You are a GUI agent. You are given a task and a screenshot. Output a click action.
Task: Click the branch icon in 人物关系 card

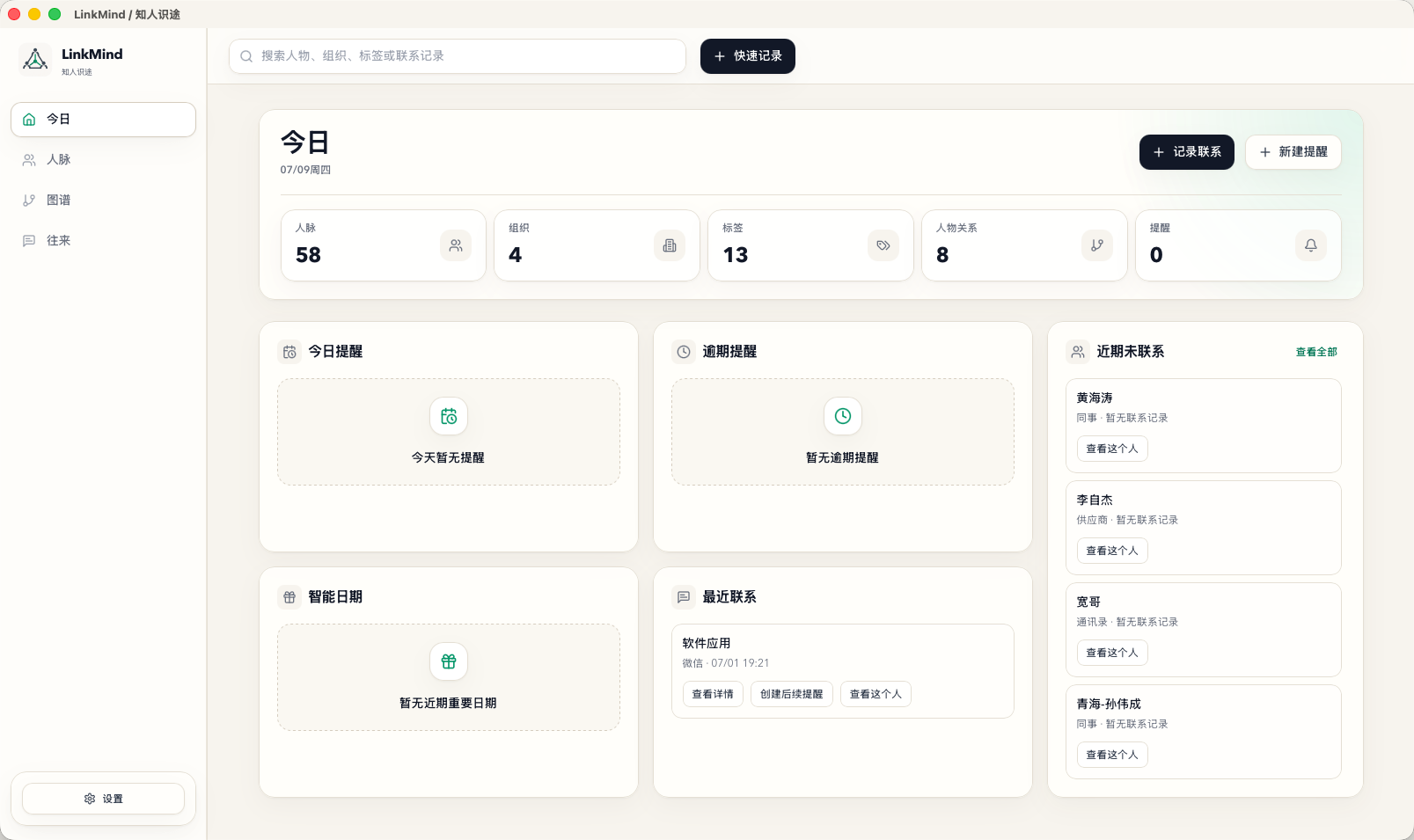click(x=1097, y=245)
